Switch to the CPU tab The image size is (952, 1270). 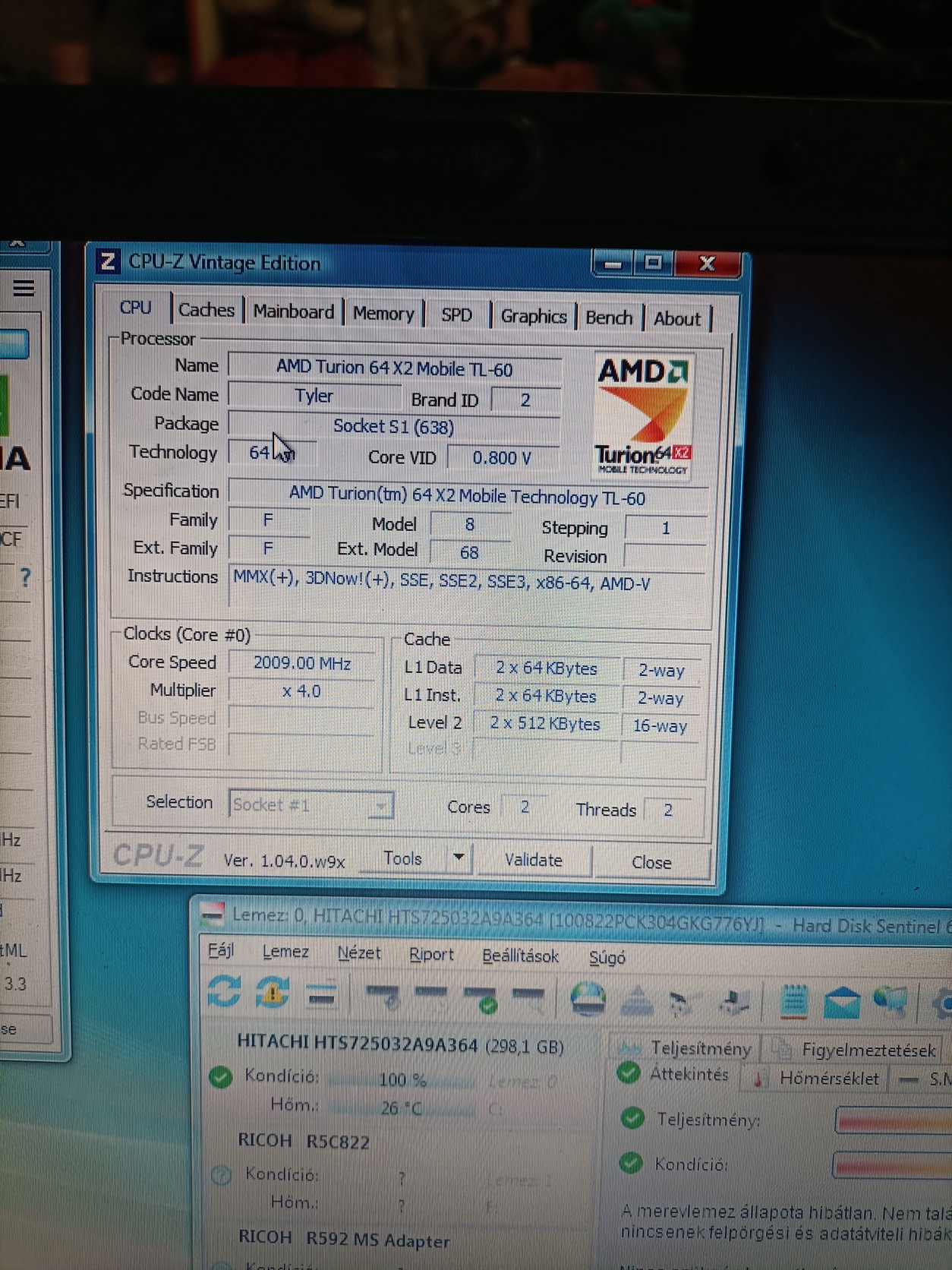click(x=136, y=308)
